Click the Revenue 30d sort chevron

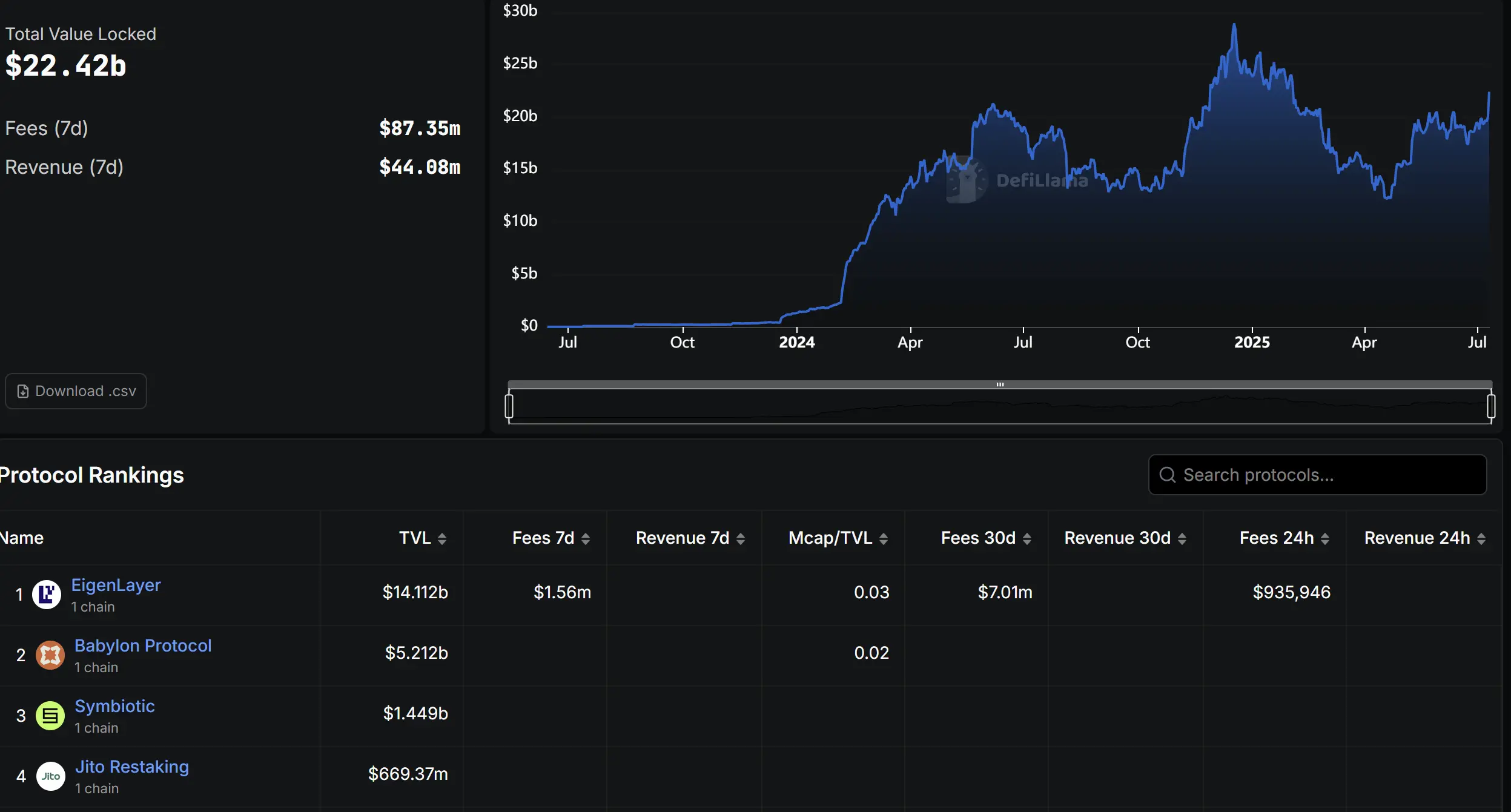[x=1184, y=538]
